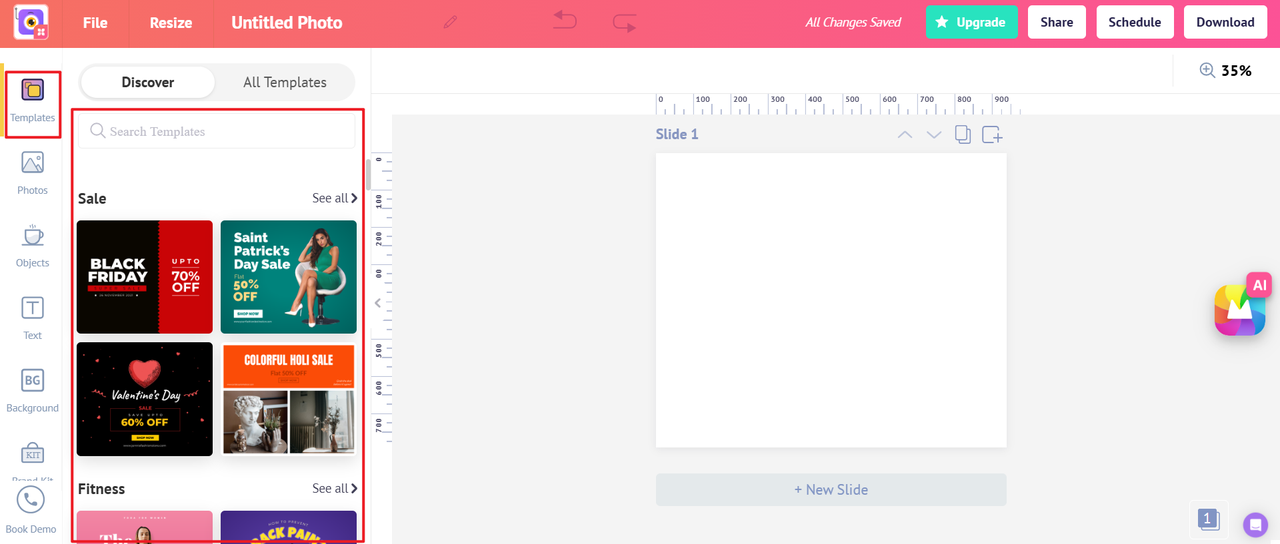Click the All Changes Saved status
The width and height of the screenshot is (1280, 544).
coord(853,22)
